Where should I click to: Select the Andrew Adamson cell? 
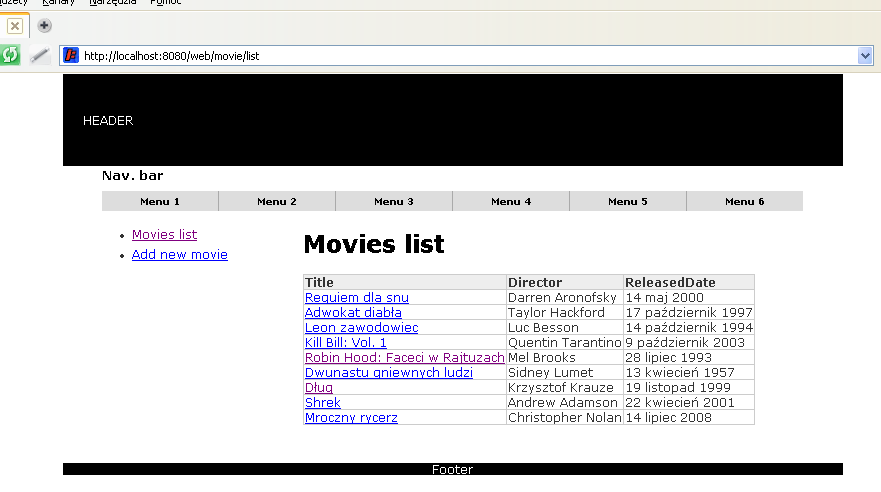[565, 403]
